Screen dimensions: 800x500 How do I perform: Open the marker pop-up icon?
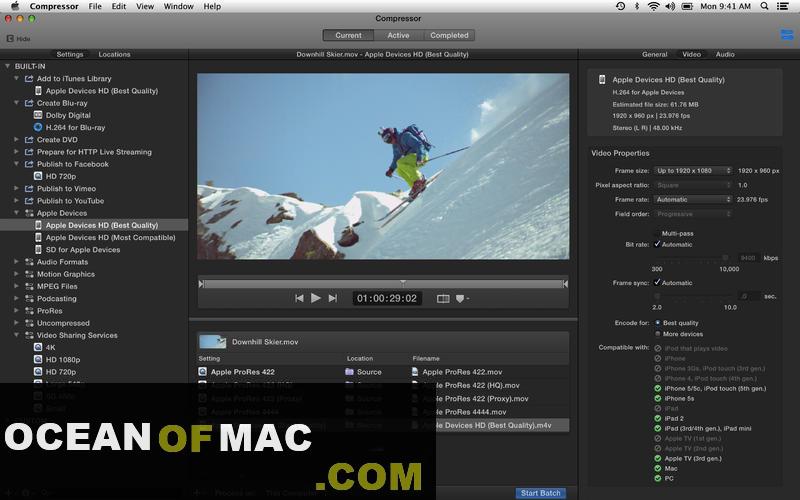[461, 298]
